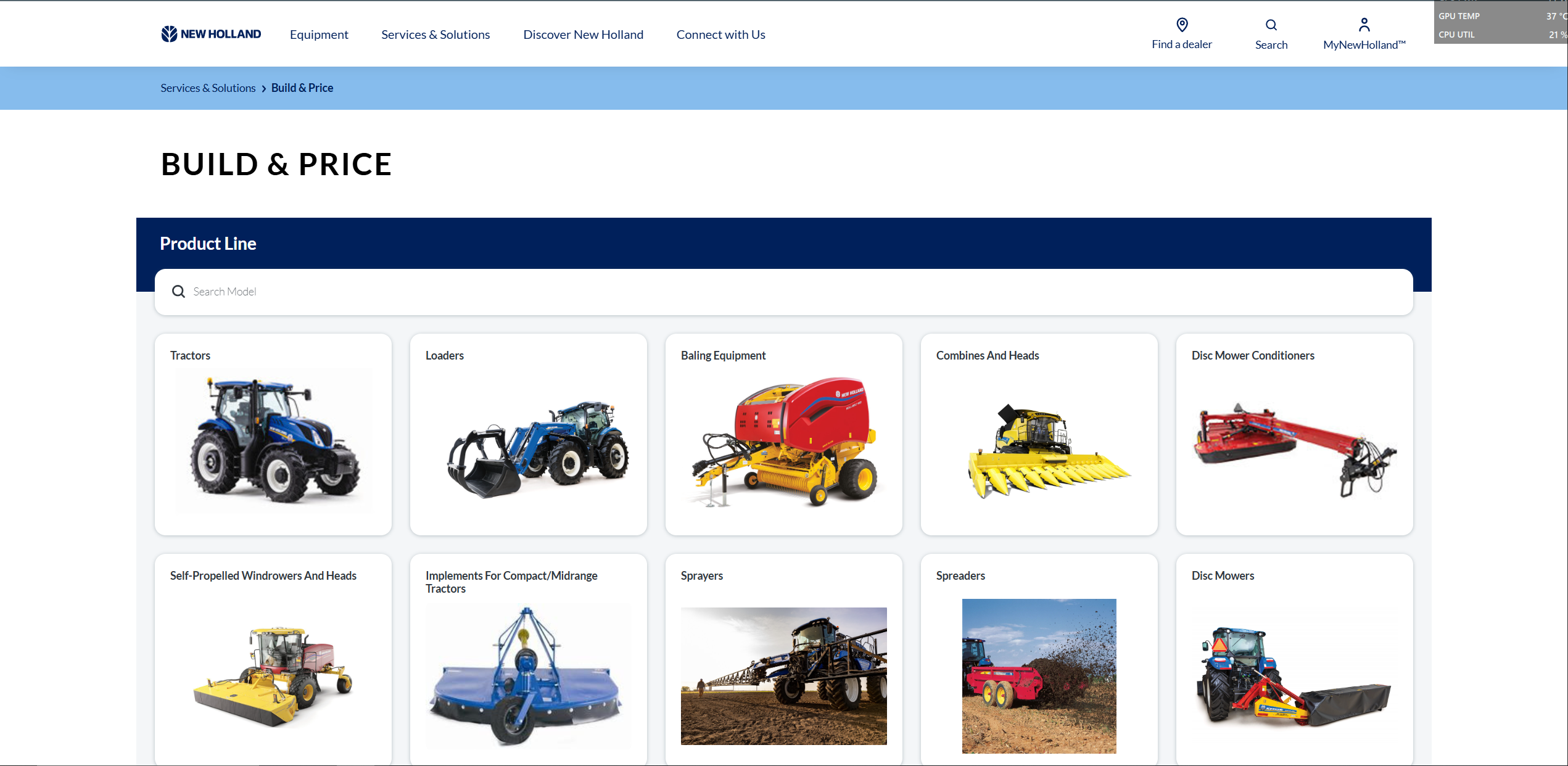Select the Tractors product card
1568x766 pixels.
click(273, 434)
